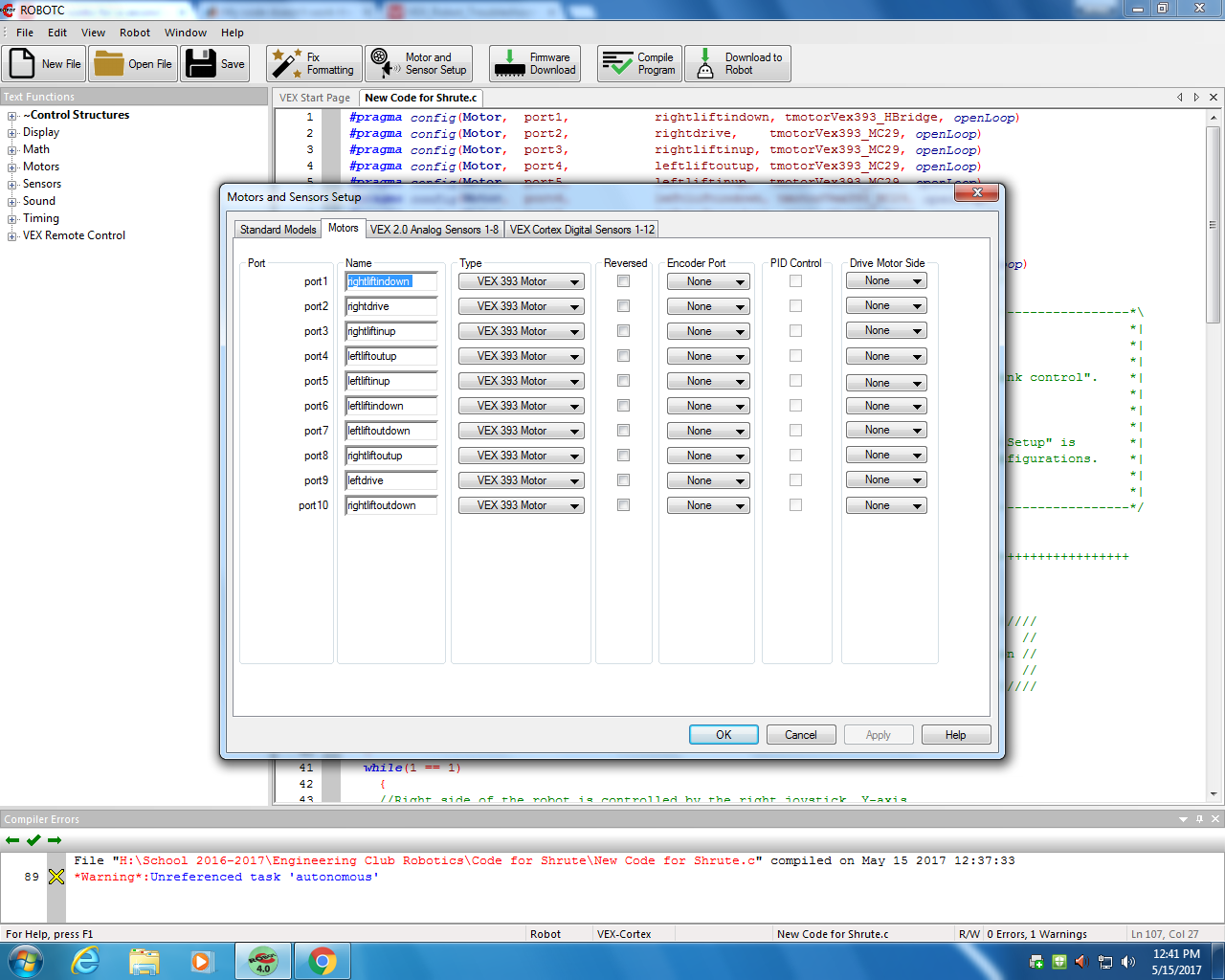Toggle PID Control checkbox for port1

click(796, 281)
